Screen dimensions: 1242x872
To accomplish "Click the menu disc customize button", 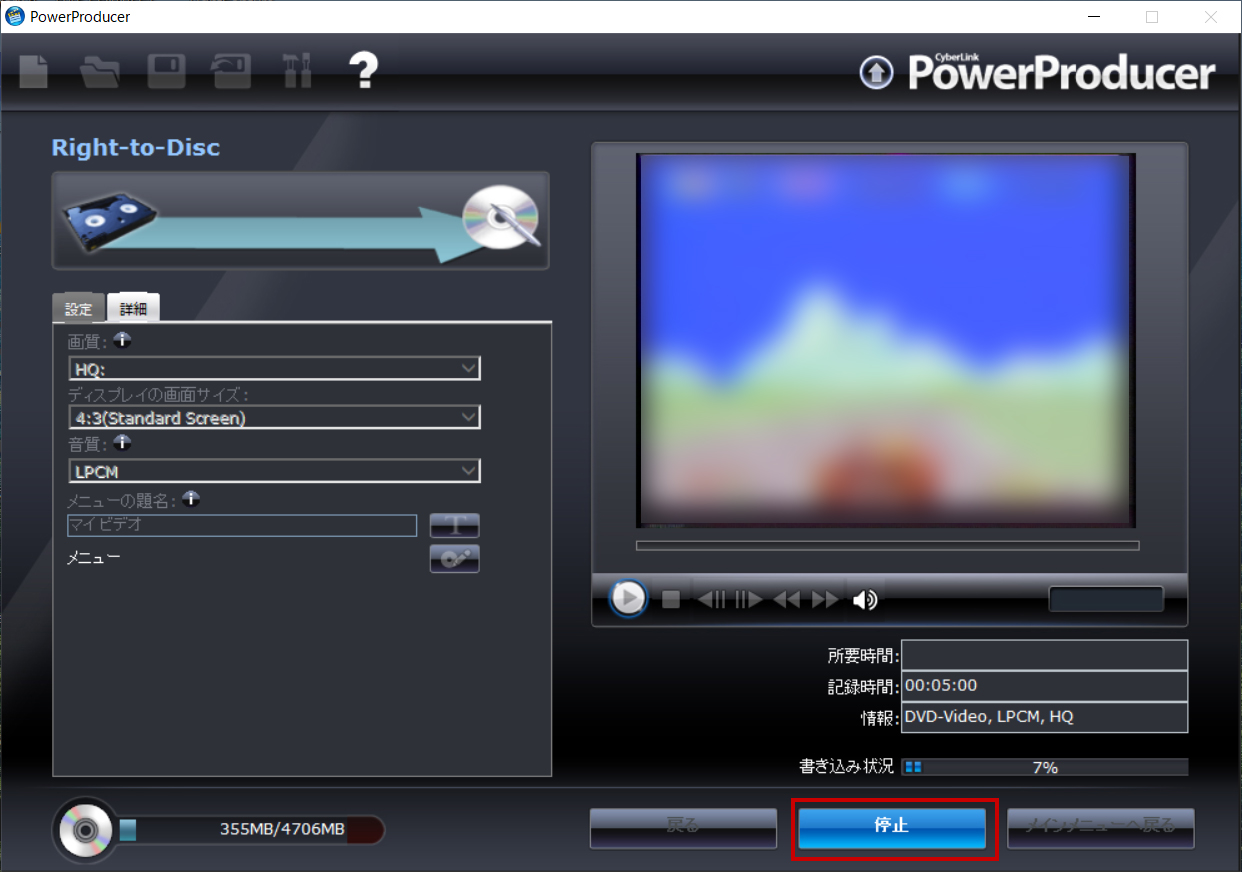I will 455,559.
